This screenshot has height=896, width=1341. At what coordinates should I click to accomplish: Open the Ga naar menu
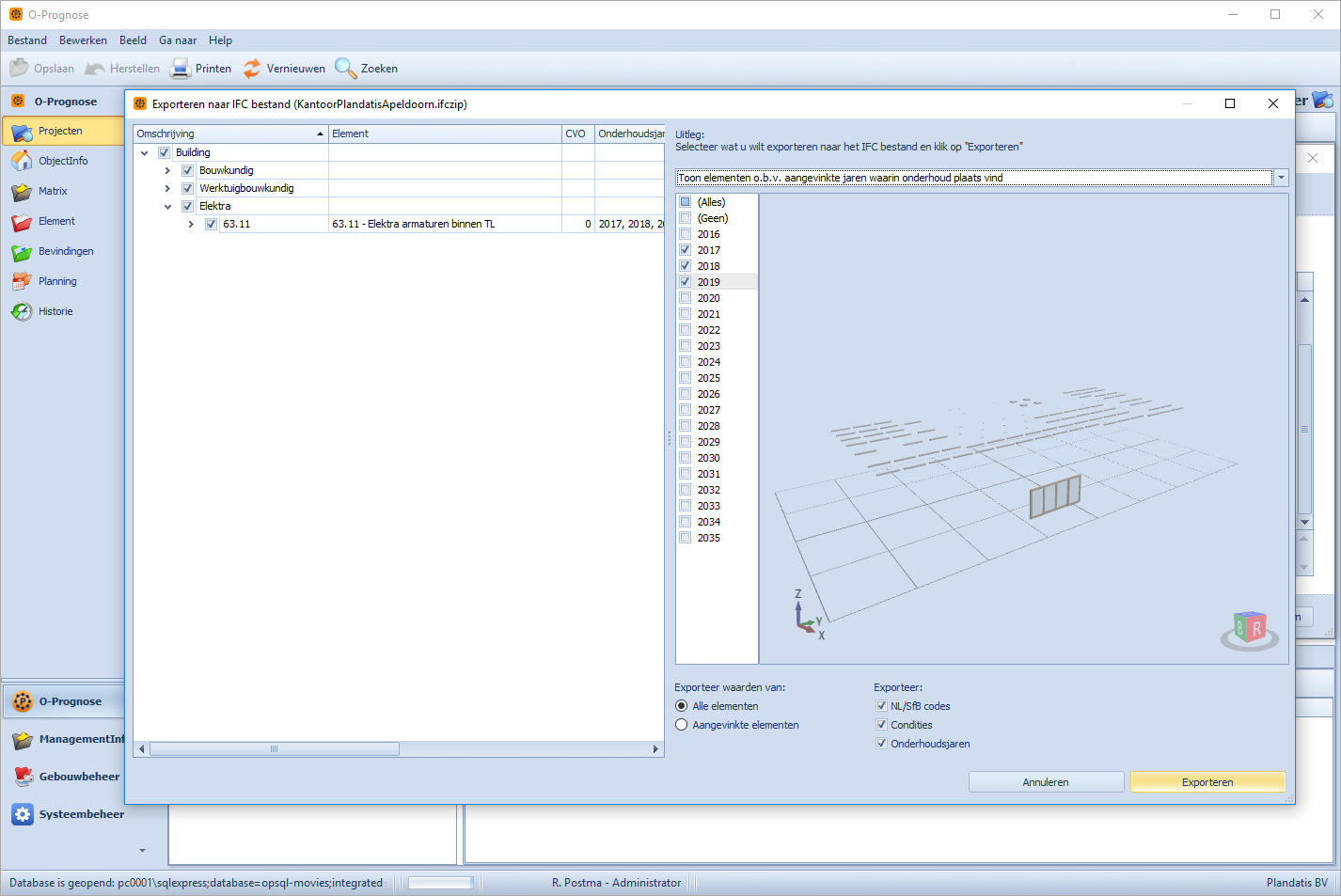(x=178, y=40)
